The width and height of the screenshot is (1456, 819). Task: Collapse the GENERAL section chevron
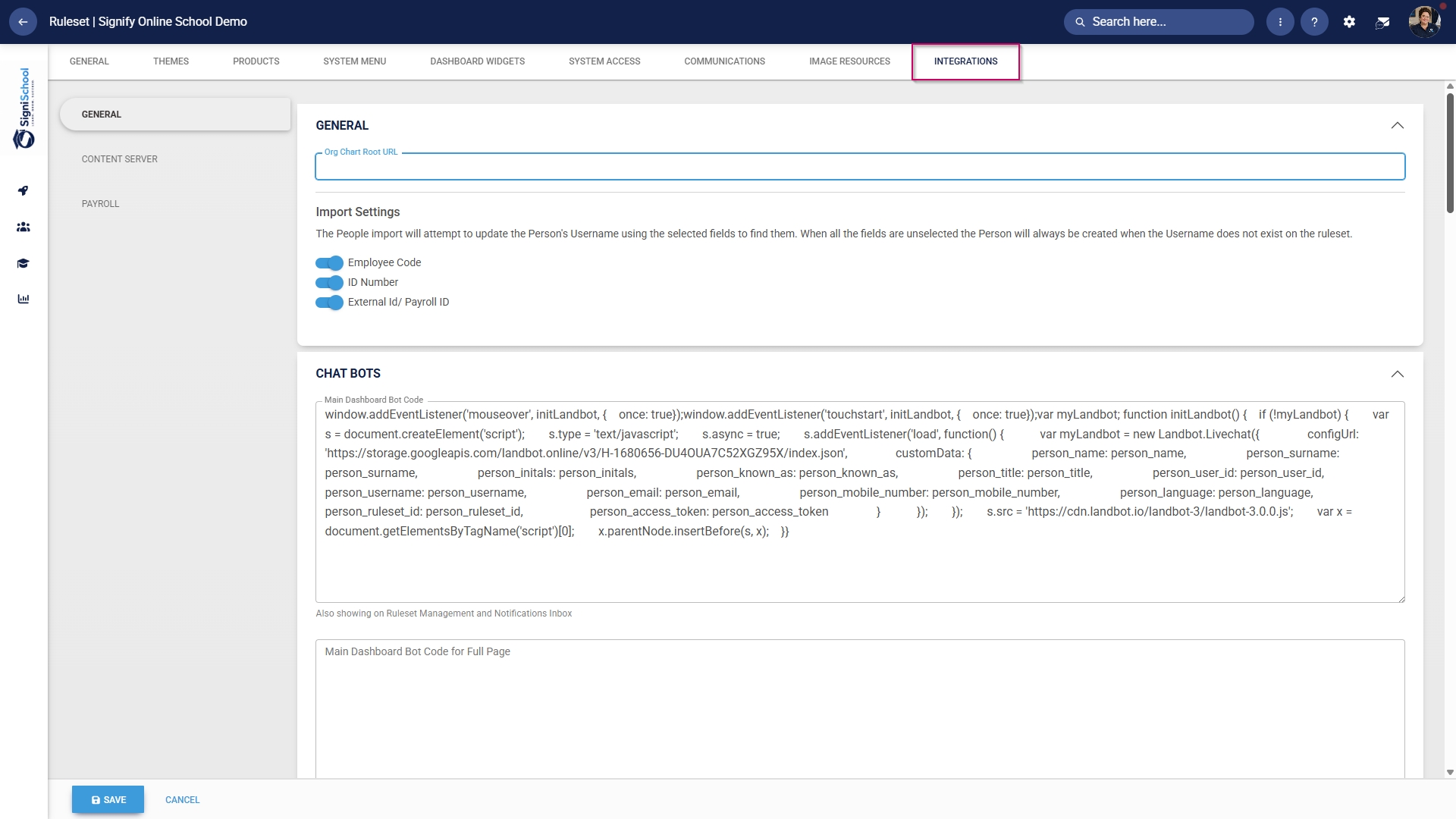1397,126
